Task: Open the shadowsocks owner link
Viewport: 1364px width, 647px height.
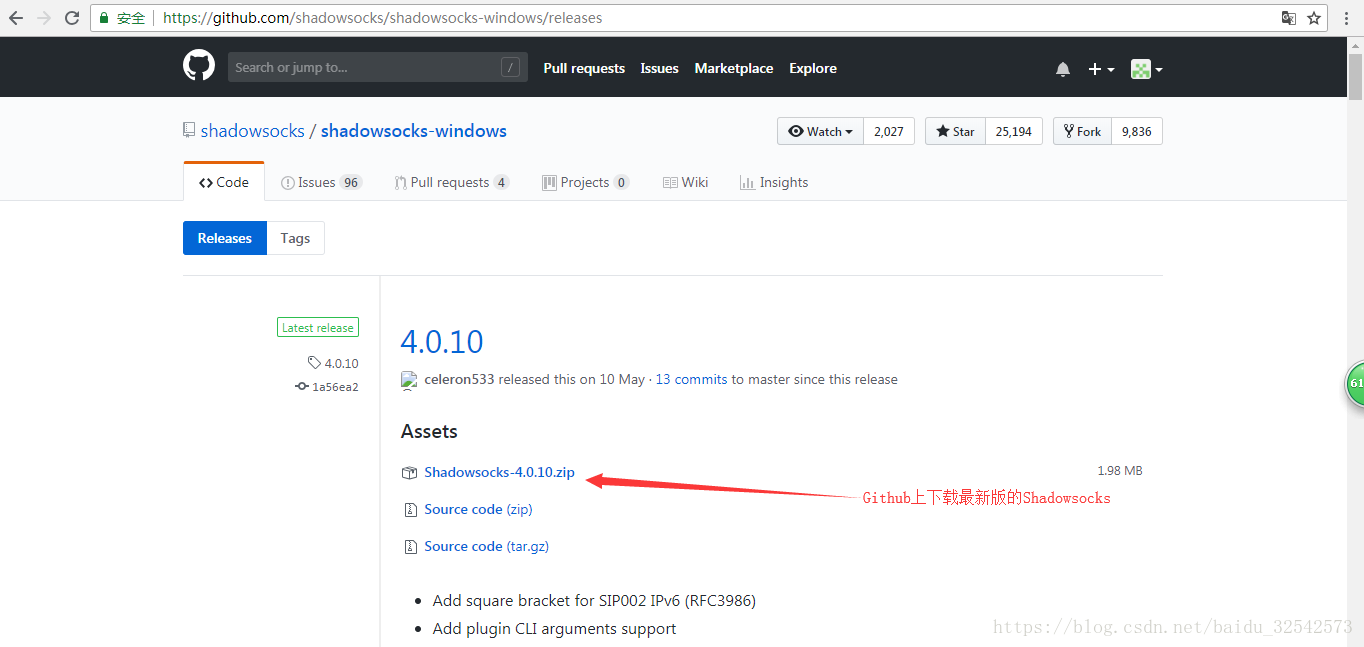Action: coord(253,131)
